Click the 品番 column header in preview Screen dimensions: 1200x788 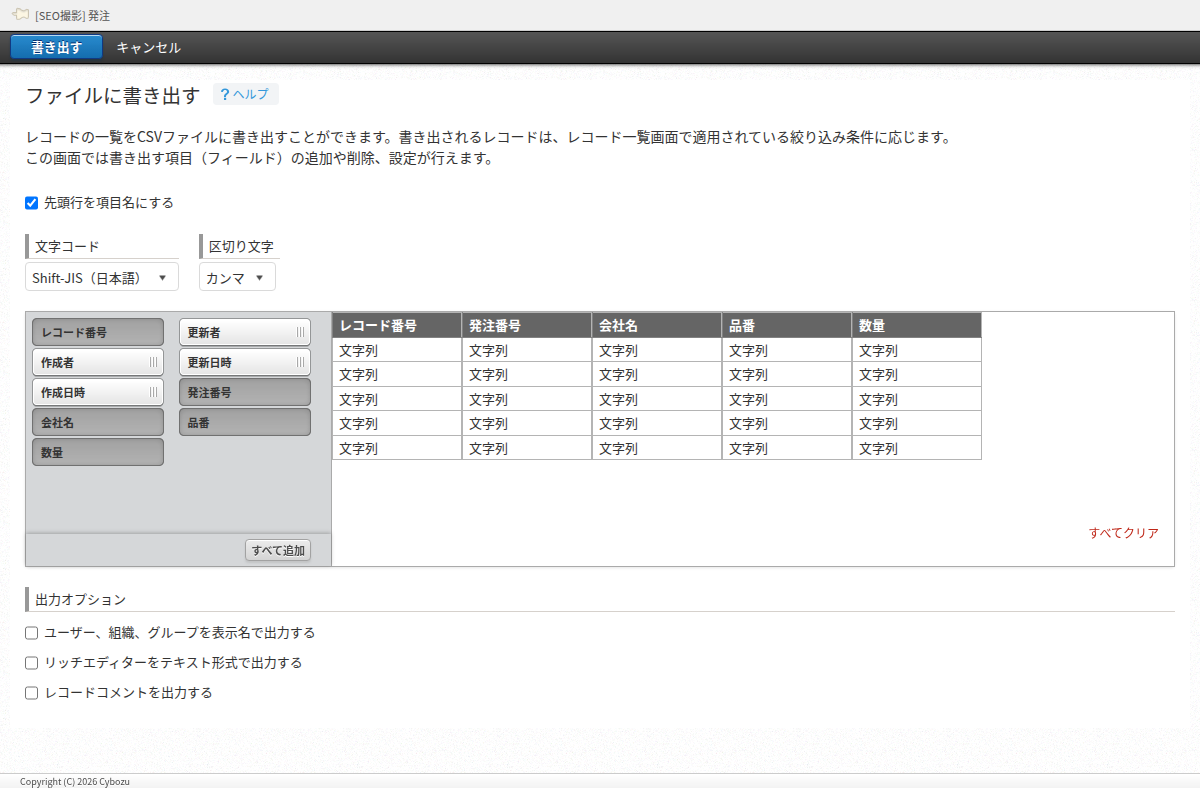(x=787, y=325)
